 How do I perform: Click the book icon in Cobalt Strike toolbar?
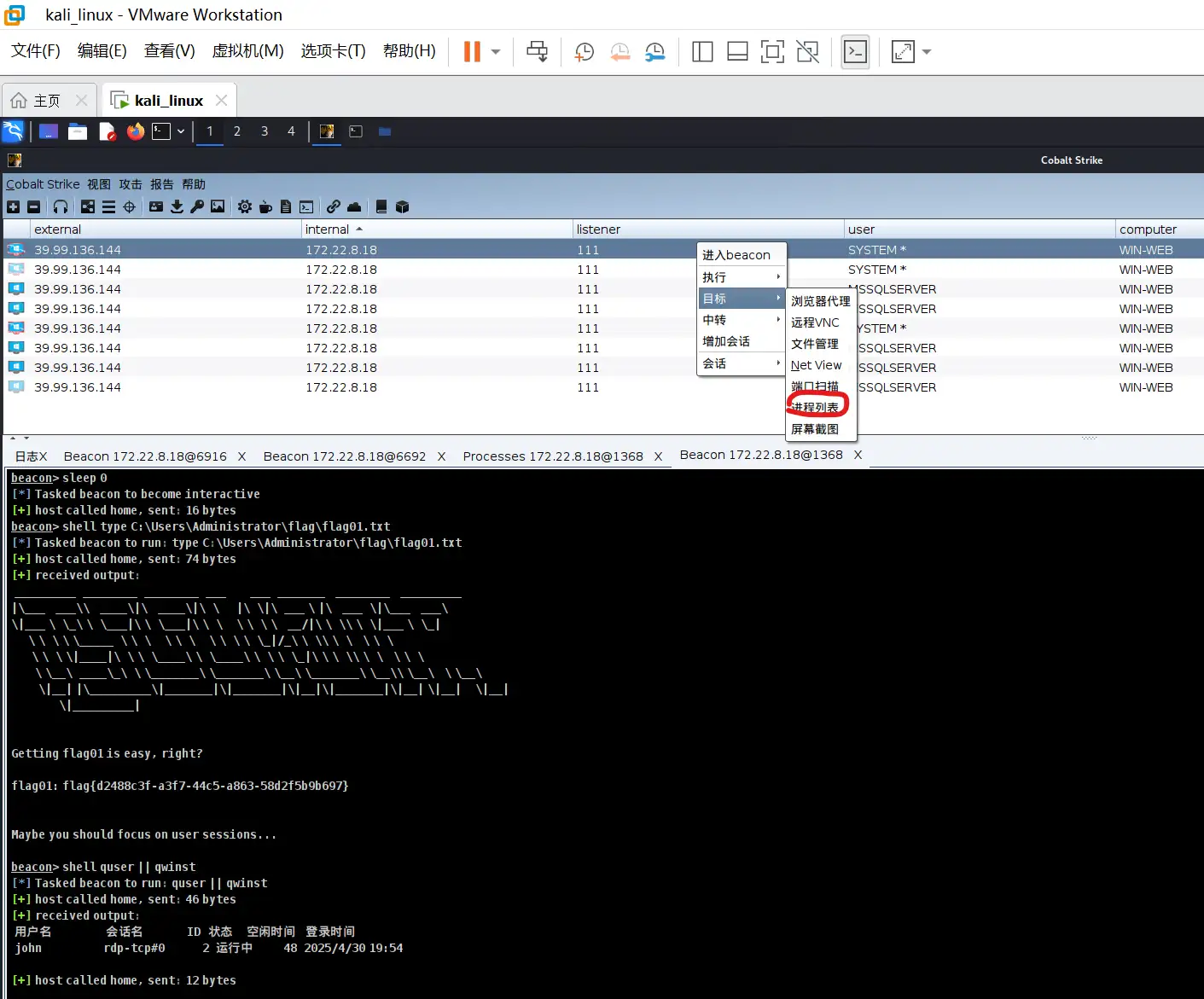coord(381,206)
